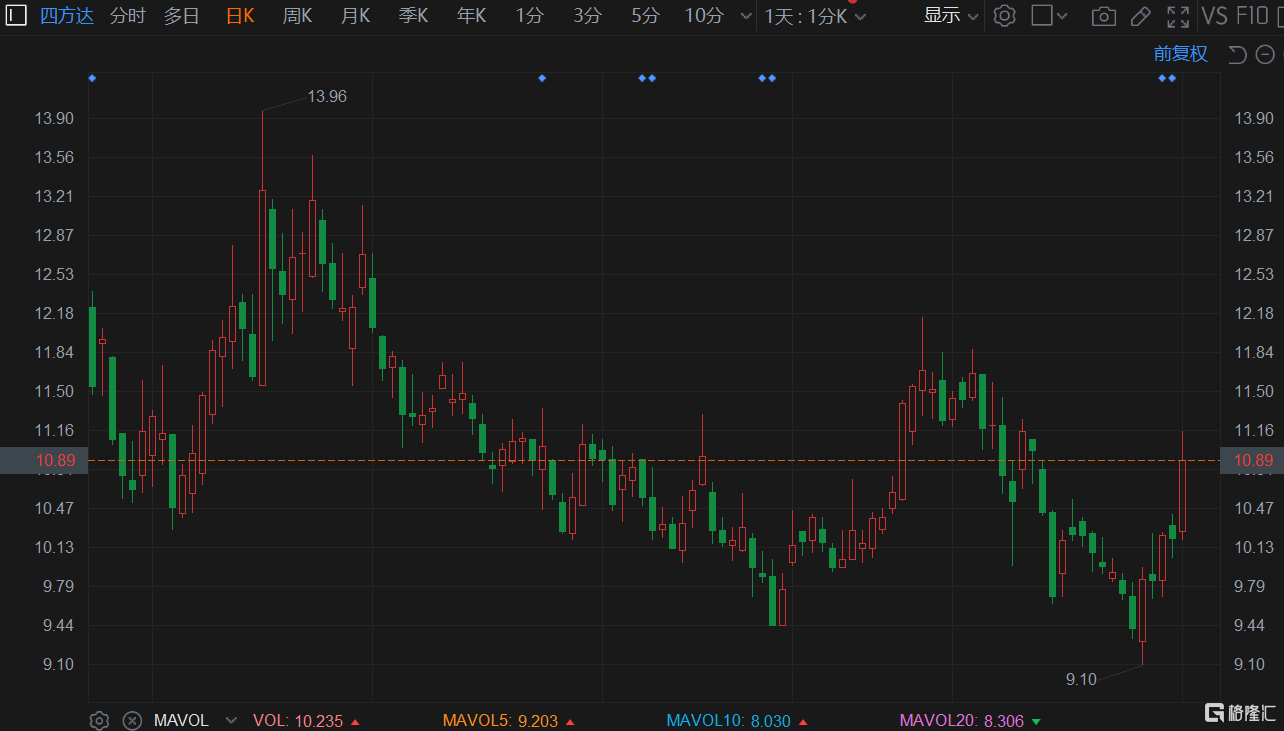Take a chart screenshot with camera icon
Image resolution: width=1284 pixels, height=731 pixels.
tap(1103, 16)
